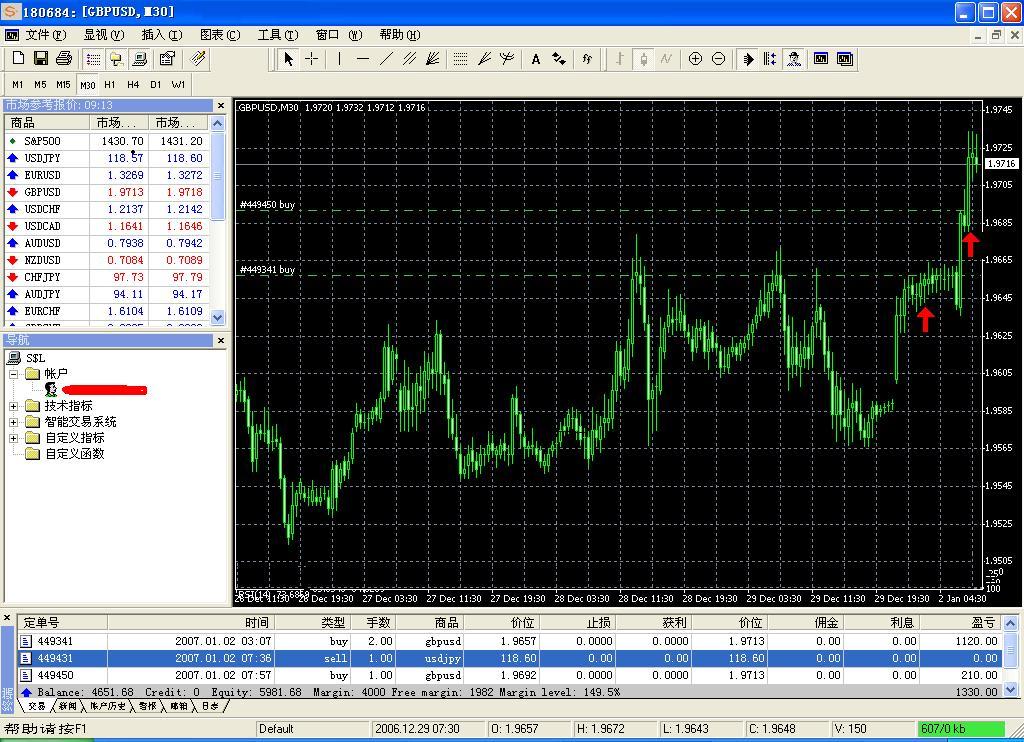Select the trendline drawing tool
The height and width of the screenshot is (742, 1024).
(x=386, y=59)
